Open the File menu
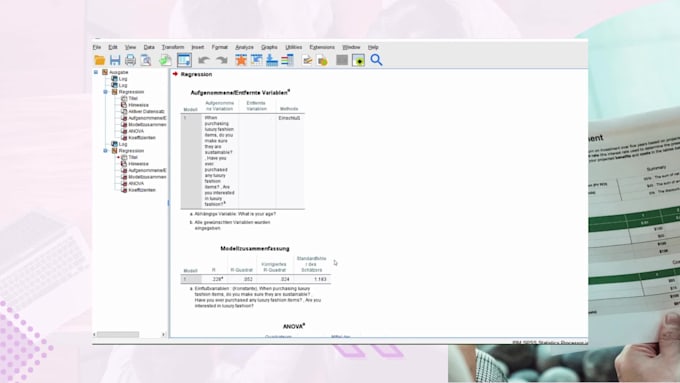 [x=97, y=47]
